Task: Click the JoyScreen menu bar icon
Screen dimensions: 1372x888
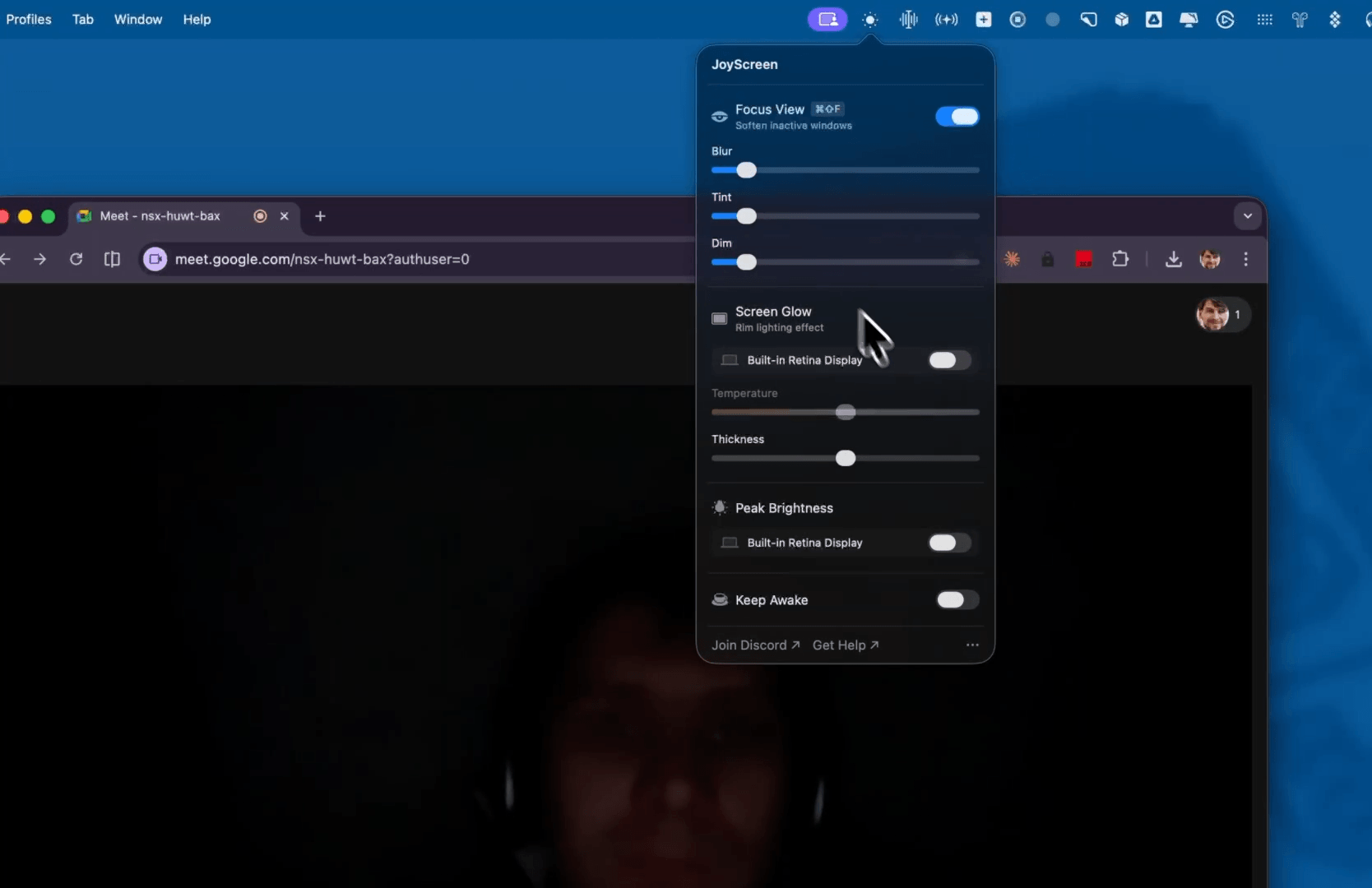Action: point(827,20)
